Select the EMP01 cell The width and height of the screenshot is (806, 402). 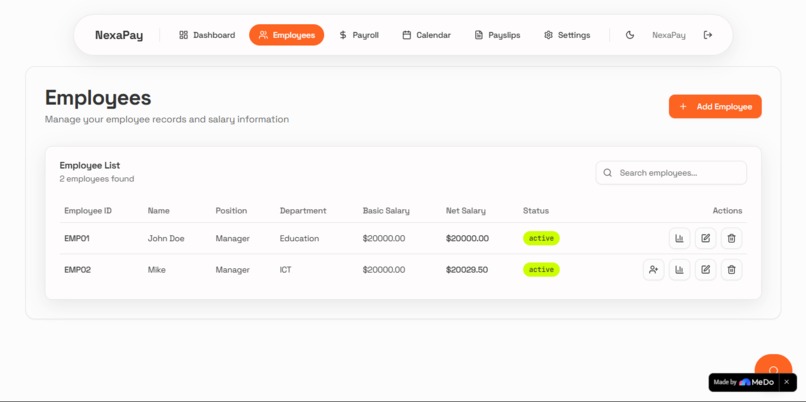(78, 239)
